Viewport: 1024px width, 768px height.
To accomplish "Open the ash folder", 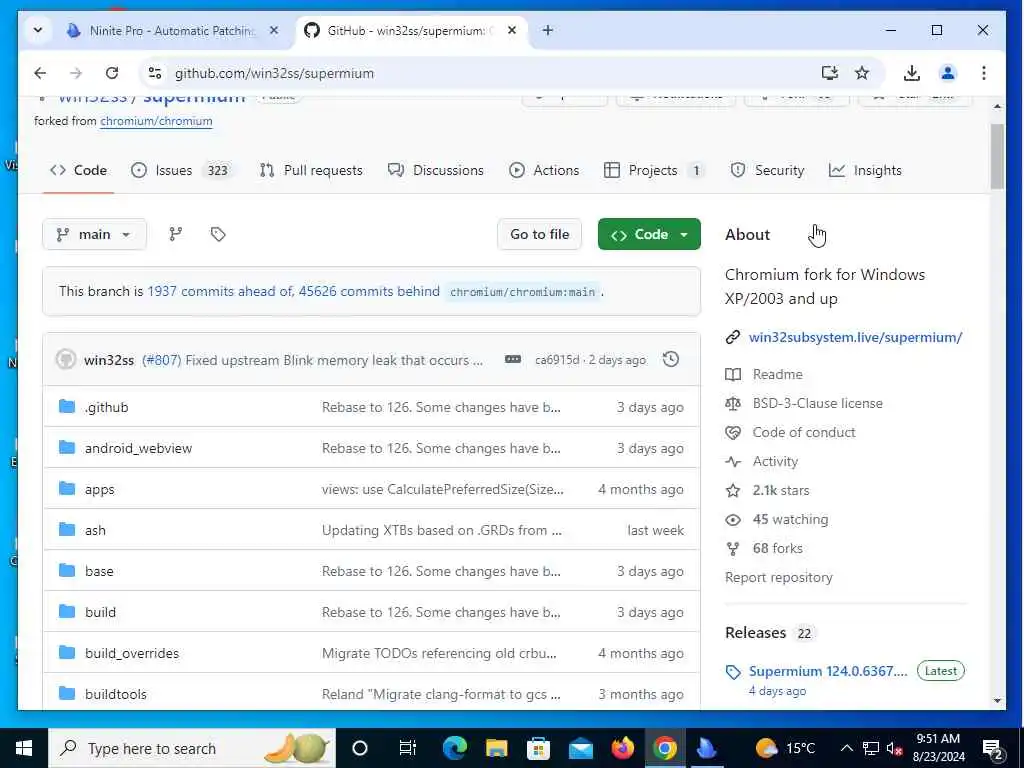I will [95, 530].
